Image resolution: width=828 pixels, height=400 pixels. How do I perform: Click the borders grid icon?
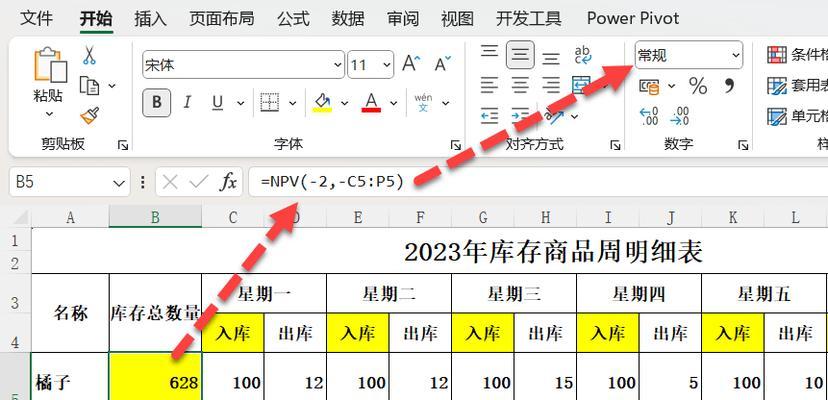coord(270,103)
